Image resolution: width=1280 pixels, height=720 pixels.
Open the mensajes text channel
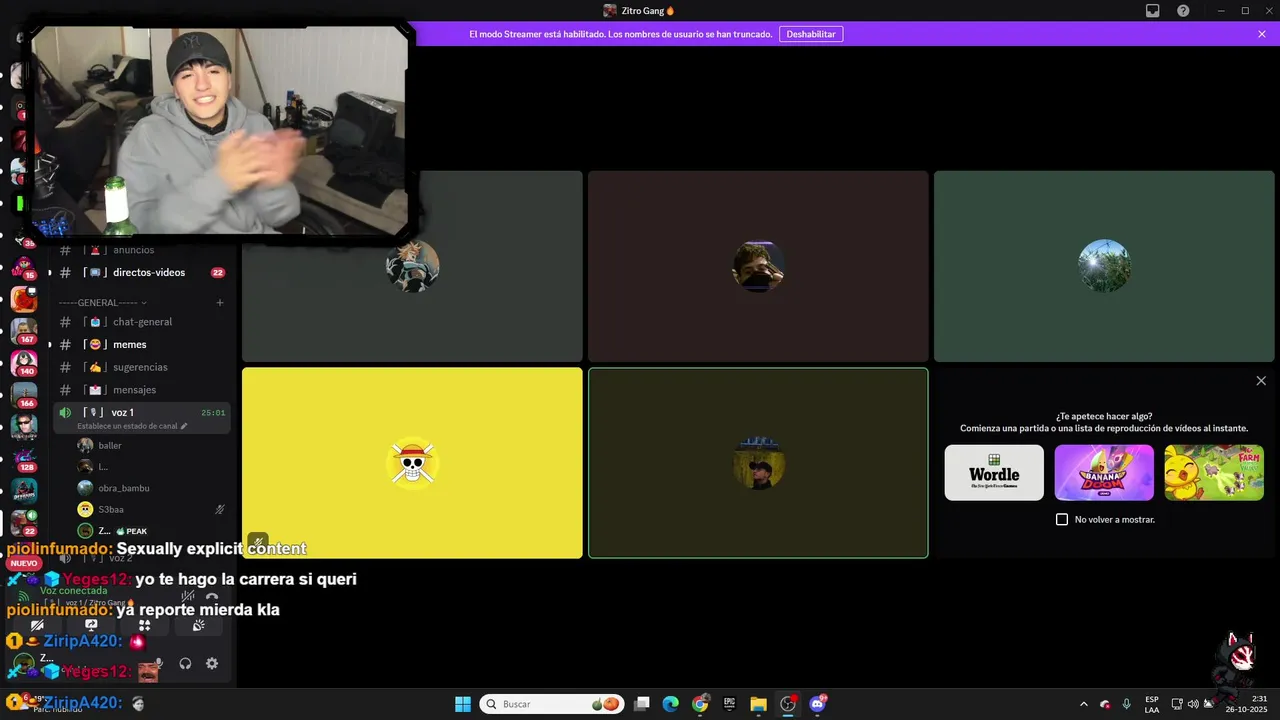(x=142, y=390)
